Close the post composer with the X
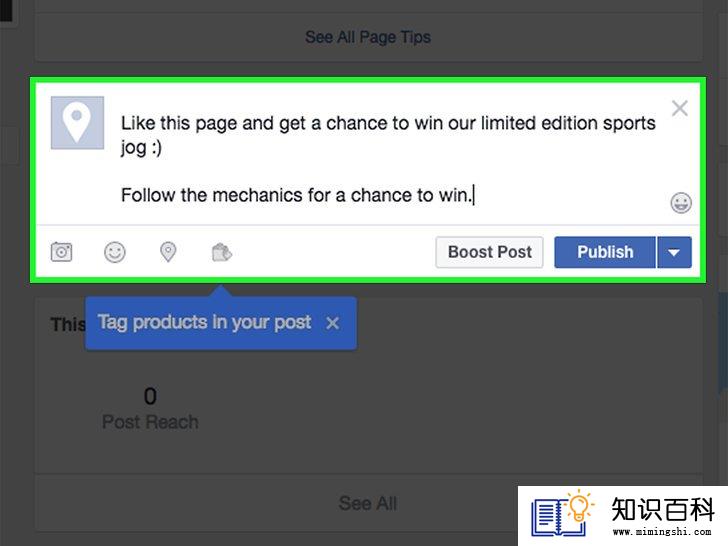The width and height of the screenshot is (728, 546). point(680,108)
